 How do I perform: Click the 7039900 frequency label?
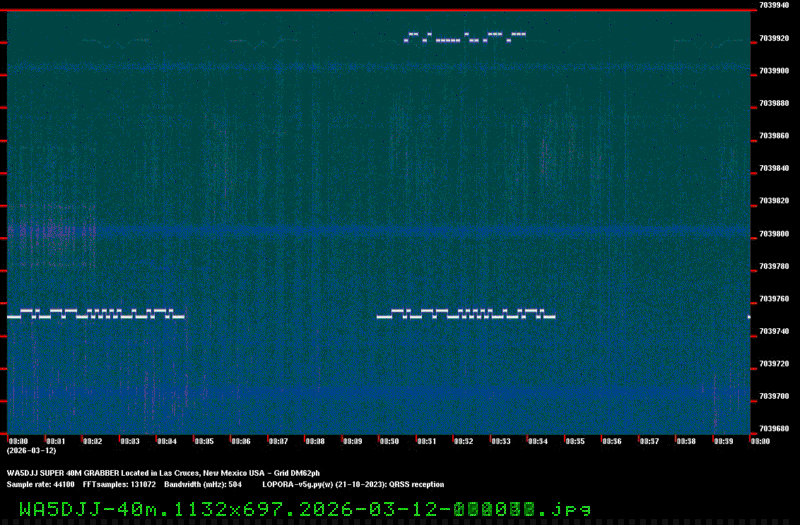coord(774,71)
